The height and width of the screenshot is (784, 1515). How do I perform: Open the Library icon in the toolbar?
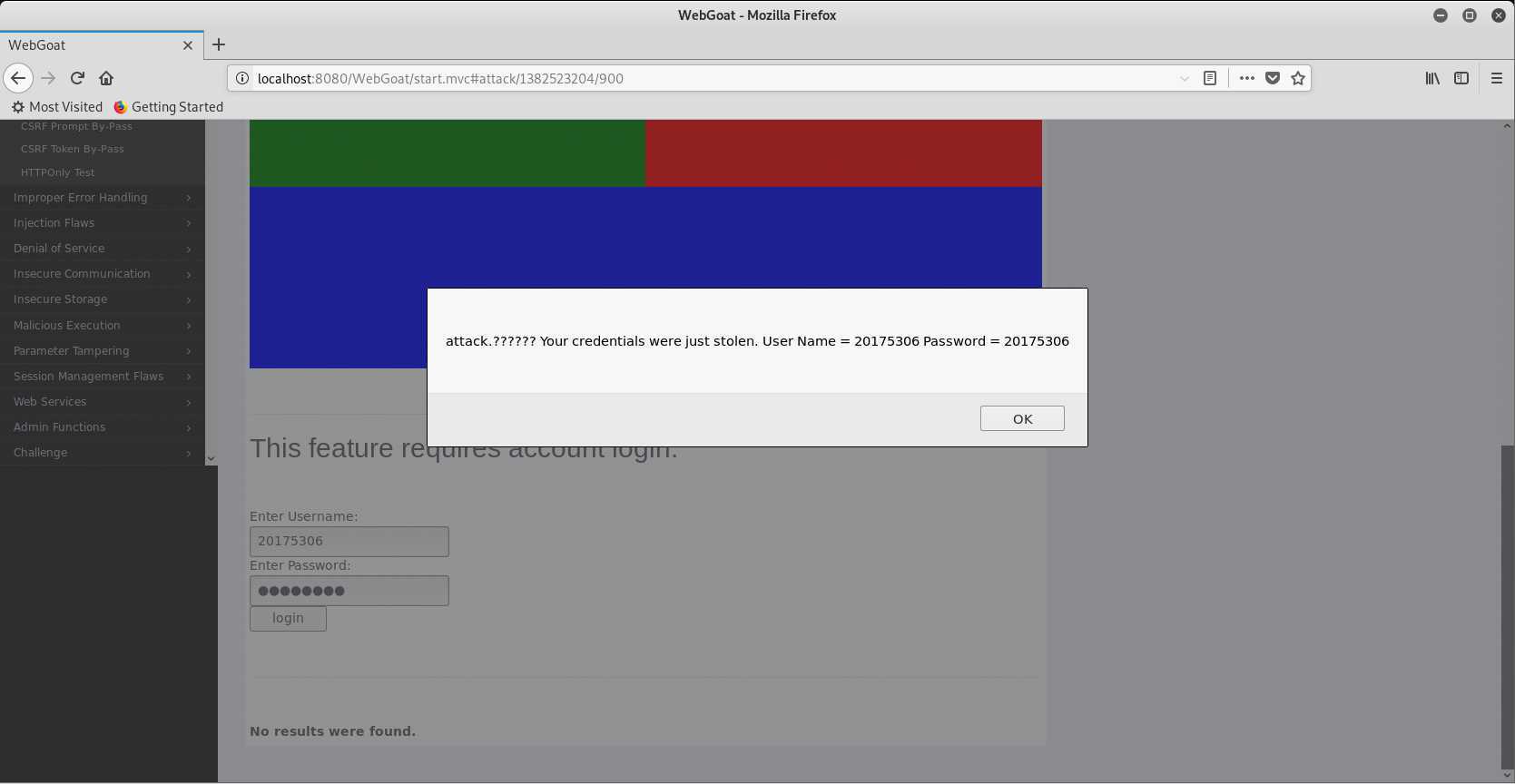[x=1432, y=78]
